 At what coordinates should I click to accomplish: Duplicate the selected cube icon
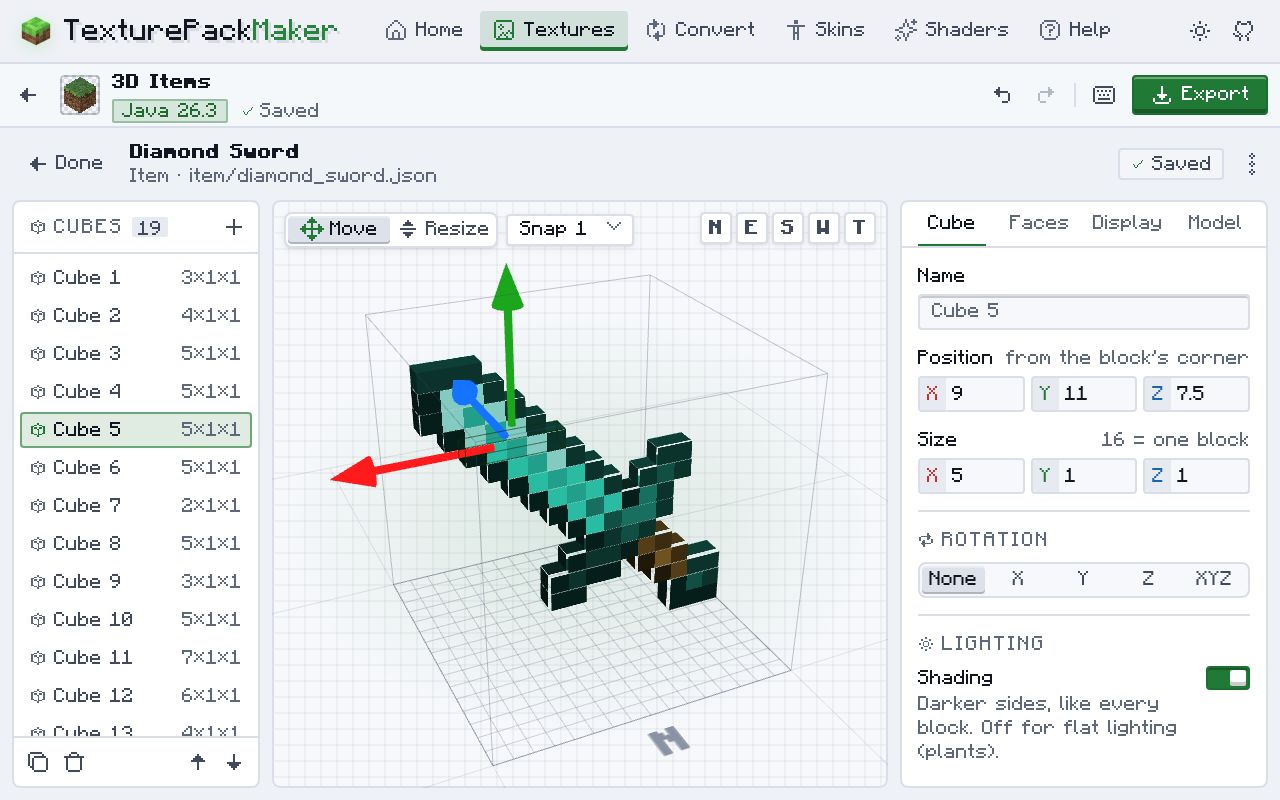pos(38,762)
